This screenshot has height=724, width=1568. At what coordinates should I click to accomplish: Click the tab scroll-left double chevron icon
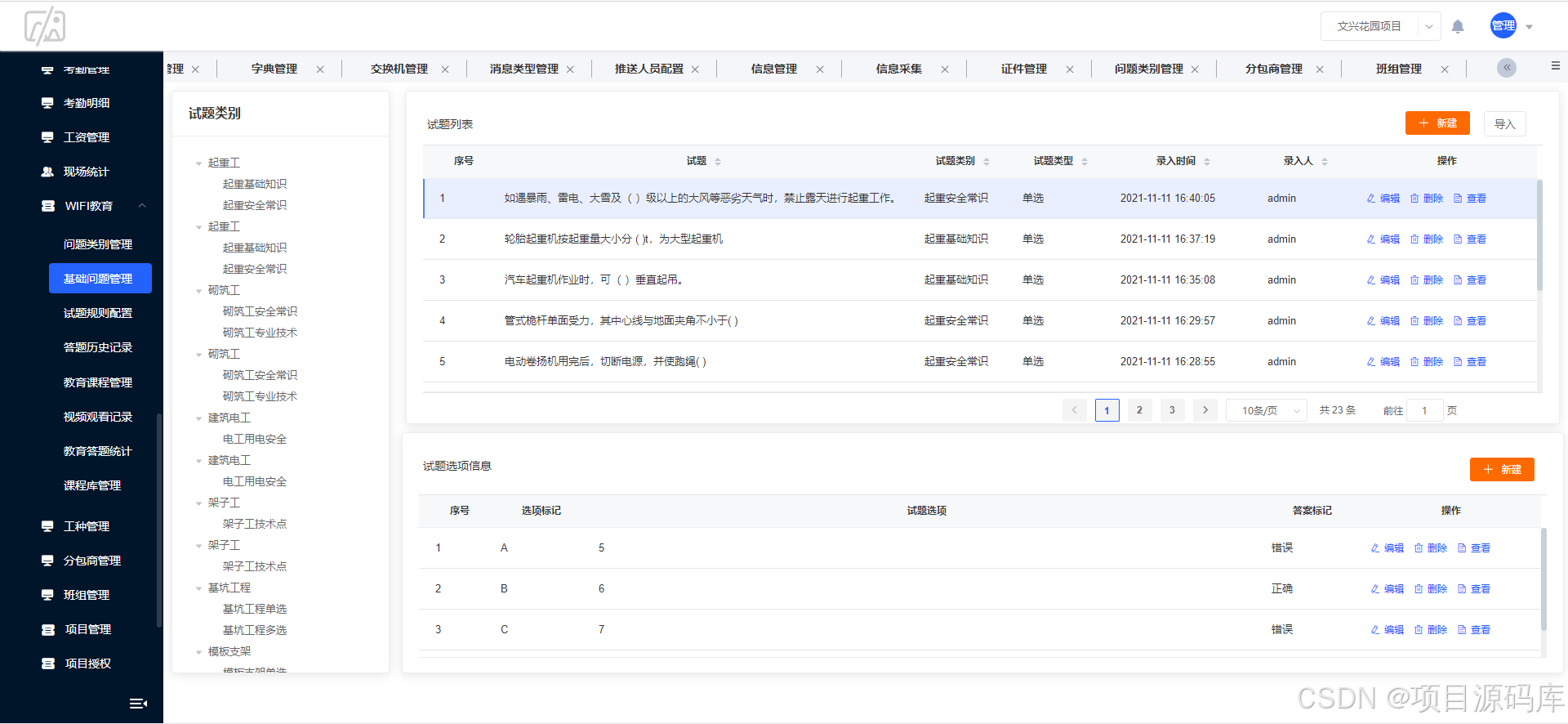coord(1507,68)
